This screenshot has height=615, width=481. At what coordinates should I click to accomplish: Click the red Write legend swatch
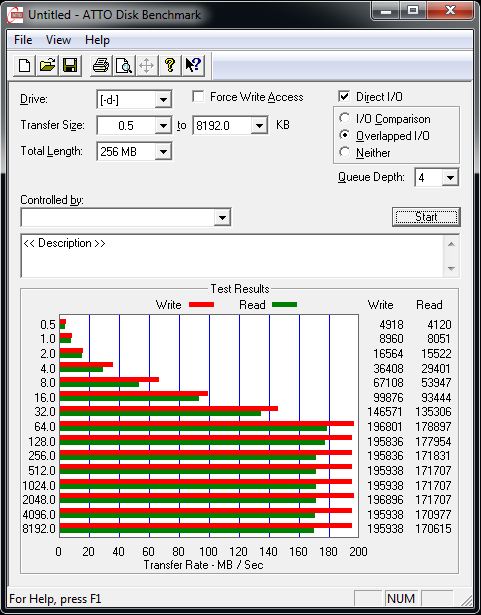point(201,304)
